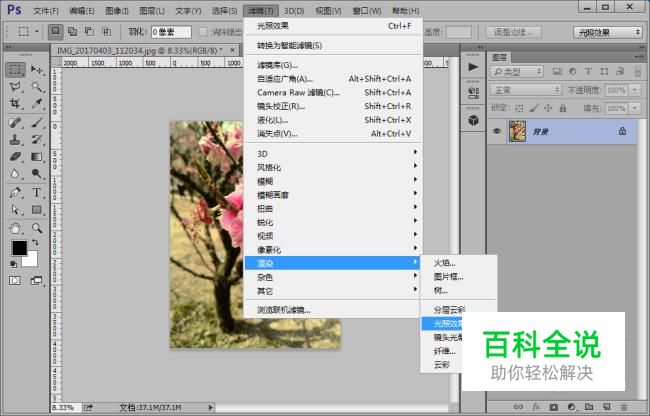
Task: Create new fill or adjustment layer
Action: tap(571, 407)
